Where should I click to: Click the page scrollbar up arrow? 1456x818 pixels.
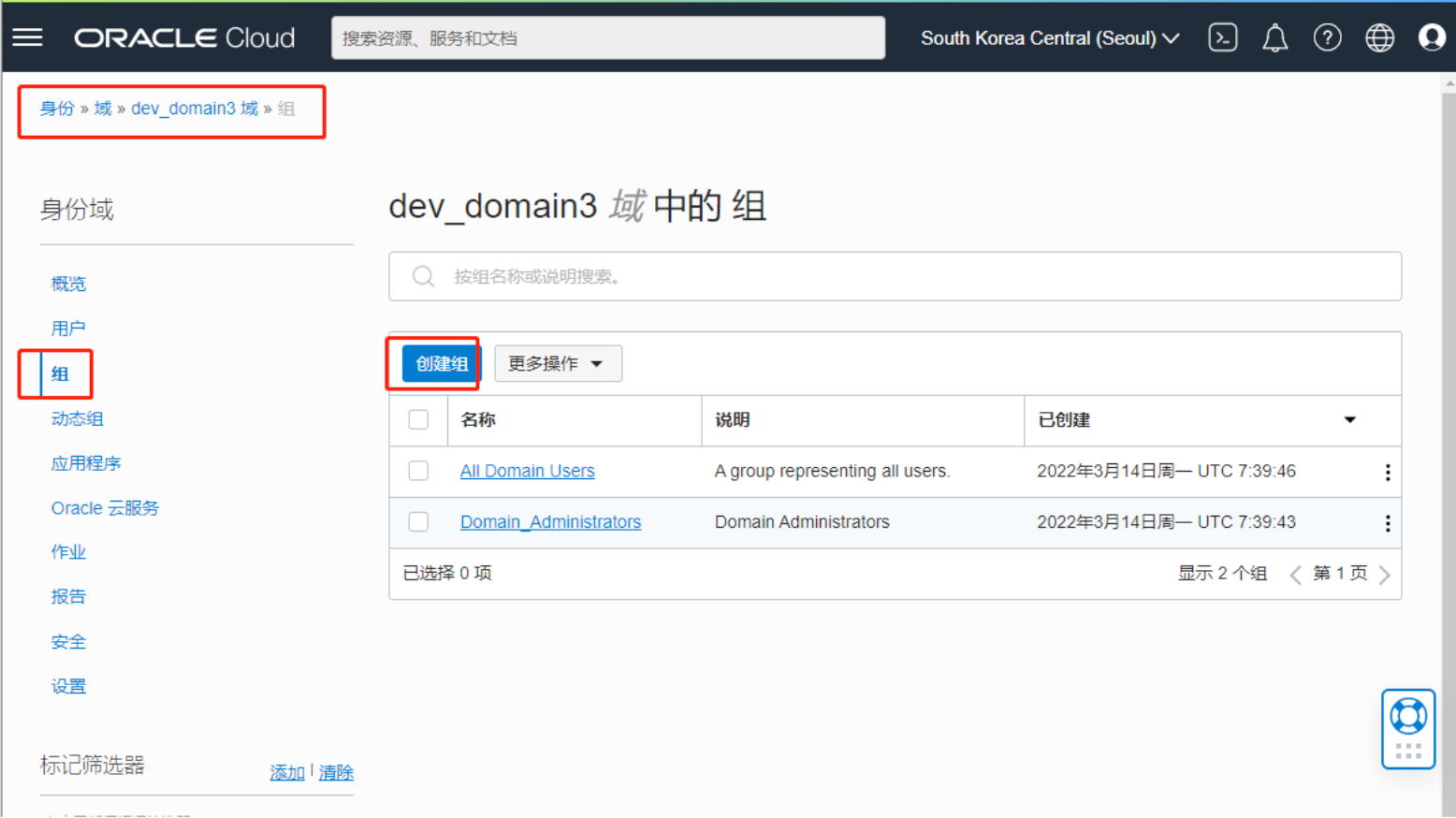click(1449, 83)
